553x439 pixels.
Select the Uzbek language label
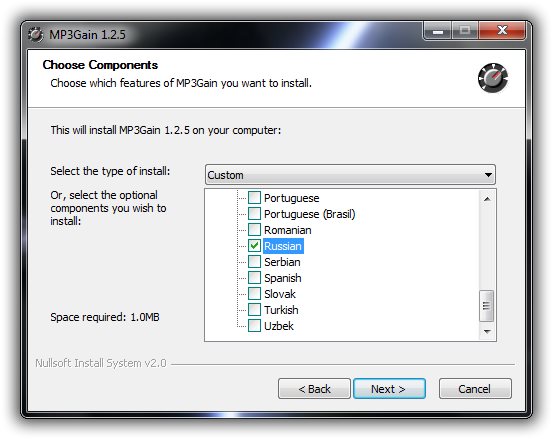279,326
